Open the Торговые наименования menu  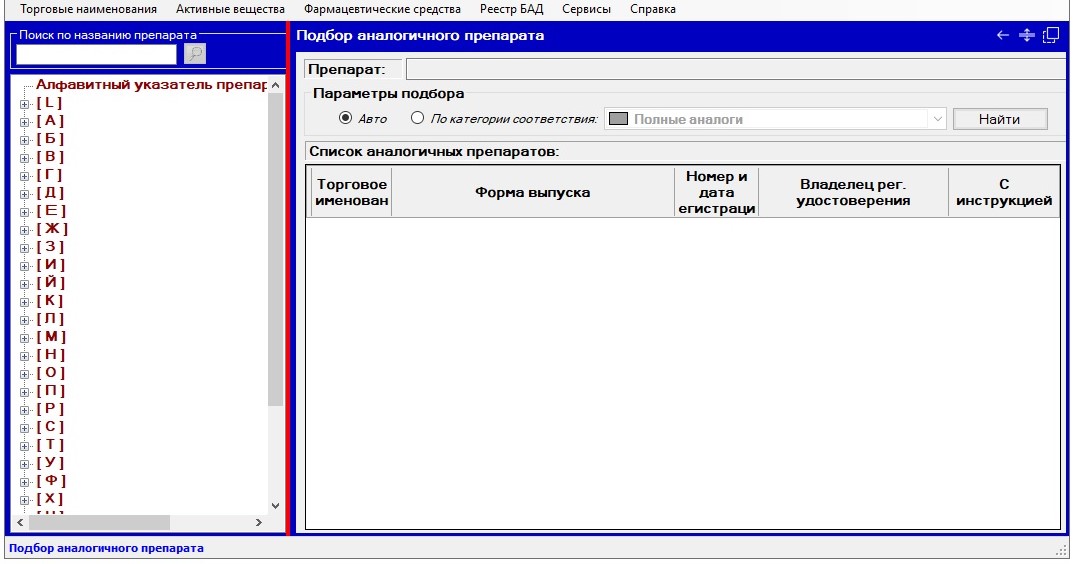[x=89, y=9]
